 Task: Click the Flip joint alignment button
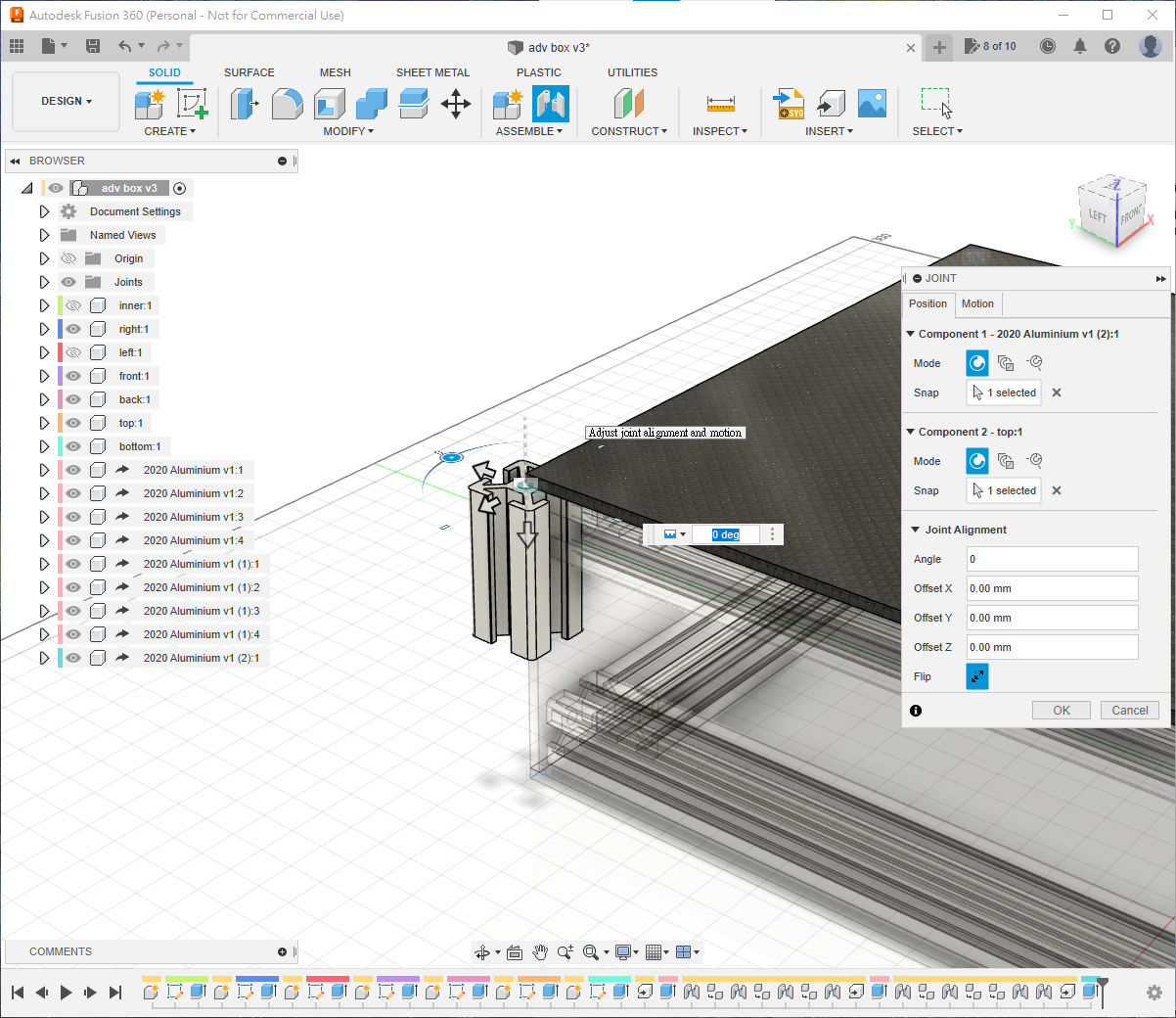pos(976,676)
